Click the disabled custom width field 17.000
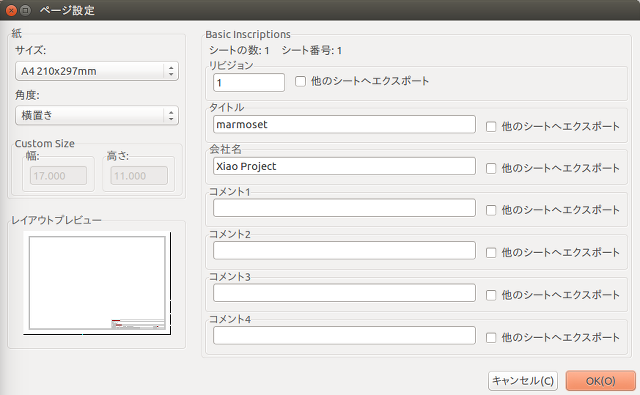The width and height of the screenshot is (640, 395). 58,175
